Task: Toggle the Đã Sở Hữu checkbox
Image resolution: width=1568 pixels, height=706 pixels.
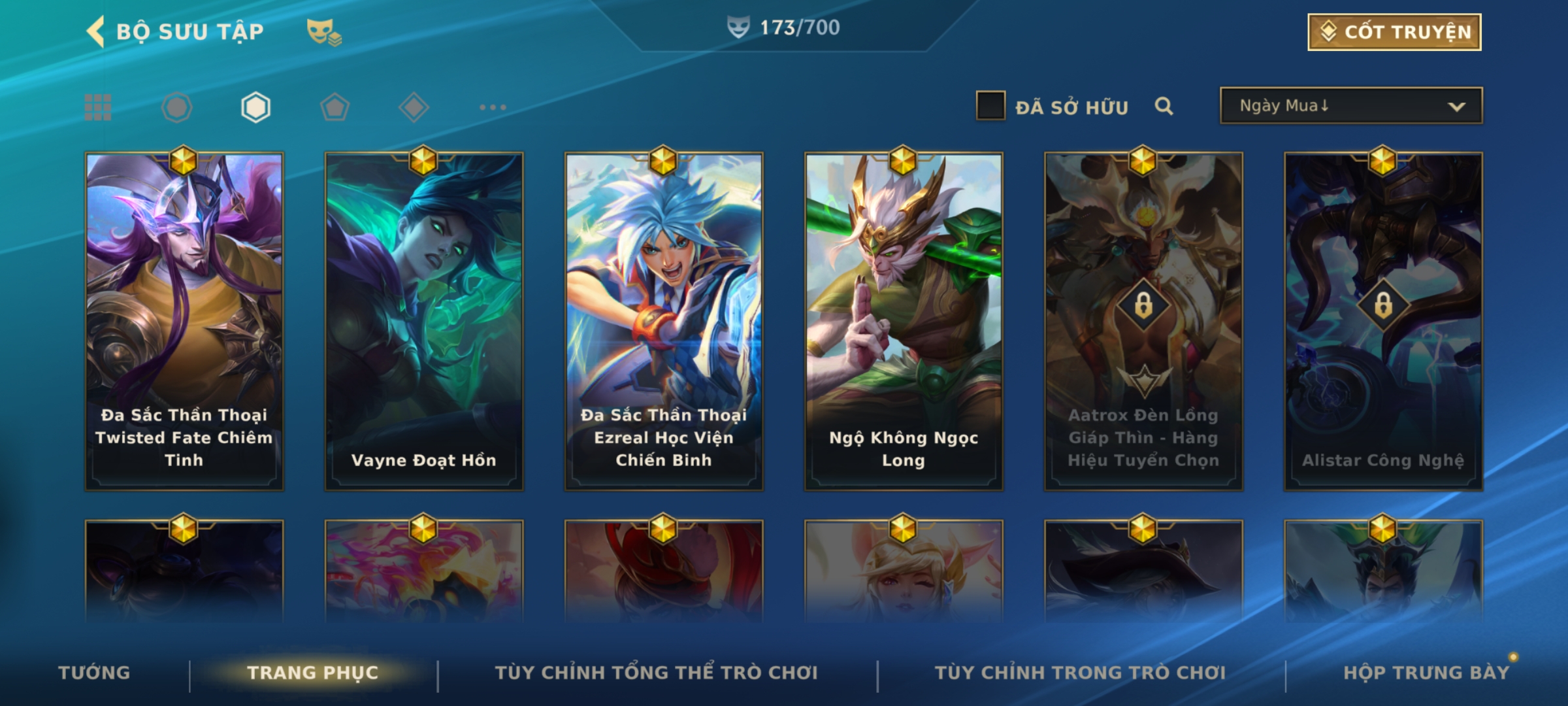Action: [990, 106]
